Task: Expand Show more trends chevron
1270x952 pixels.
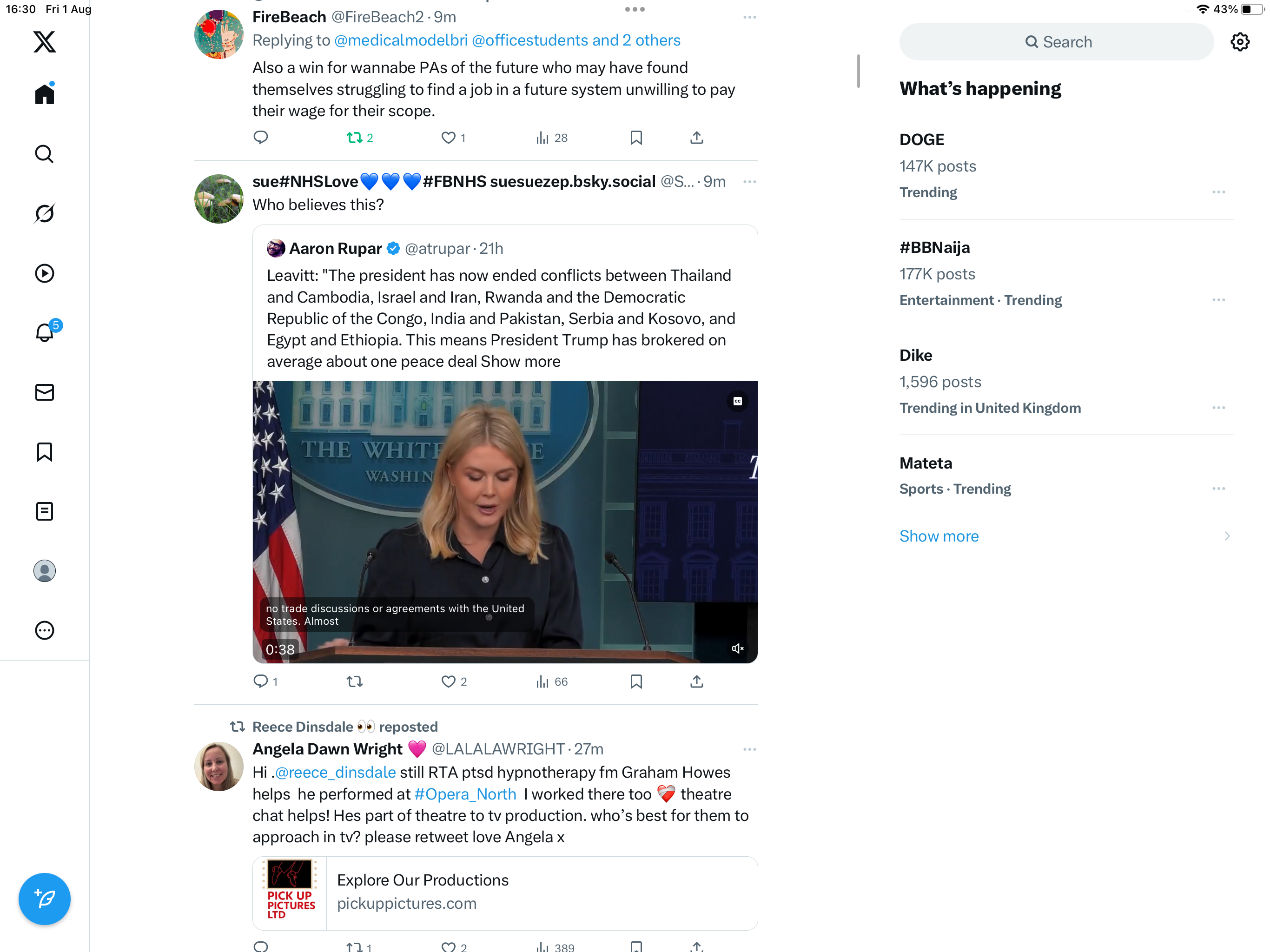Action: tap(1226, 535)
